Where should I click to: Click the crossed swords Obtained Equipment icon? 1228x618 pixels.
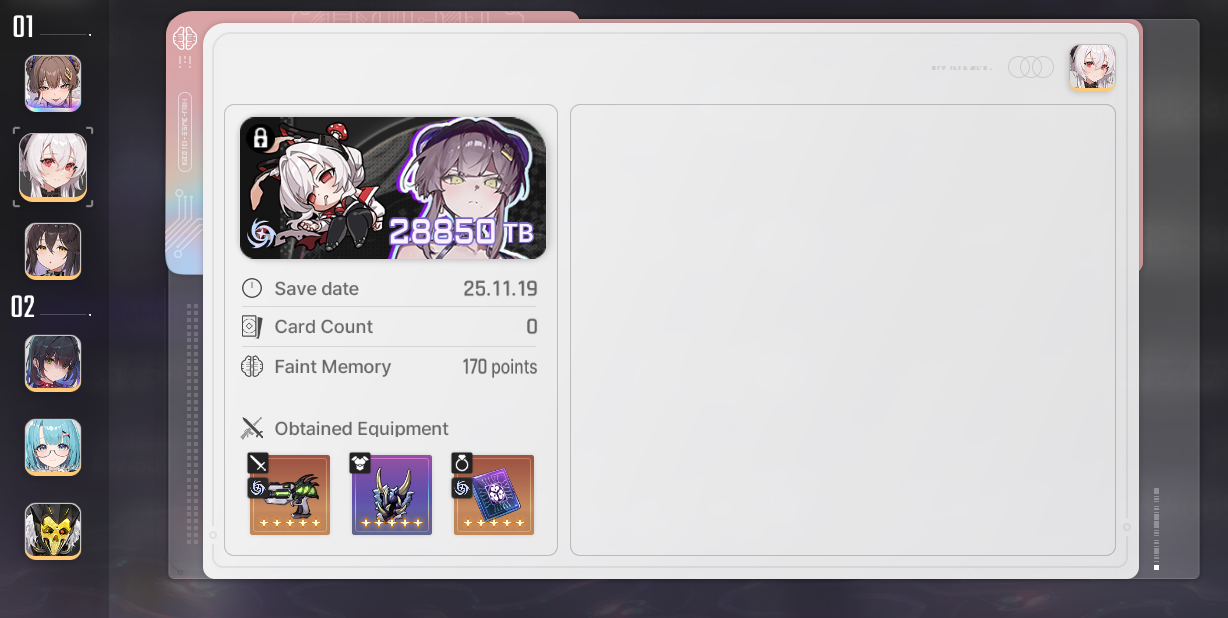click(x=252, y=429)
